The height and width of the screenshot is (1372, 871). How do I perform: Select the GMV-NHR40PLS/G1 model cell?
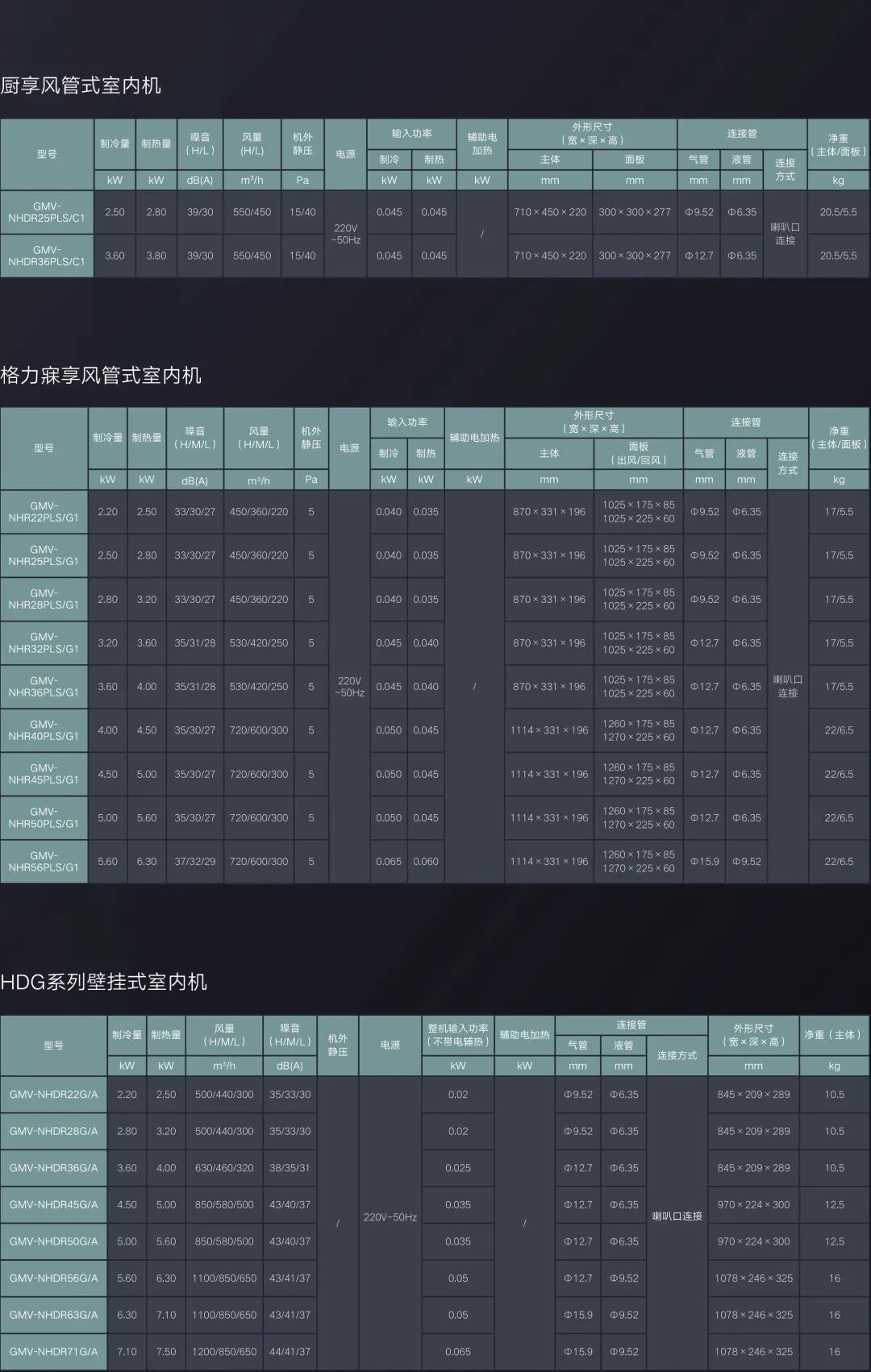pyautogui.click(x=44, y=730)
